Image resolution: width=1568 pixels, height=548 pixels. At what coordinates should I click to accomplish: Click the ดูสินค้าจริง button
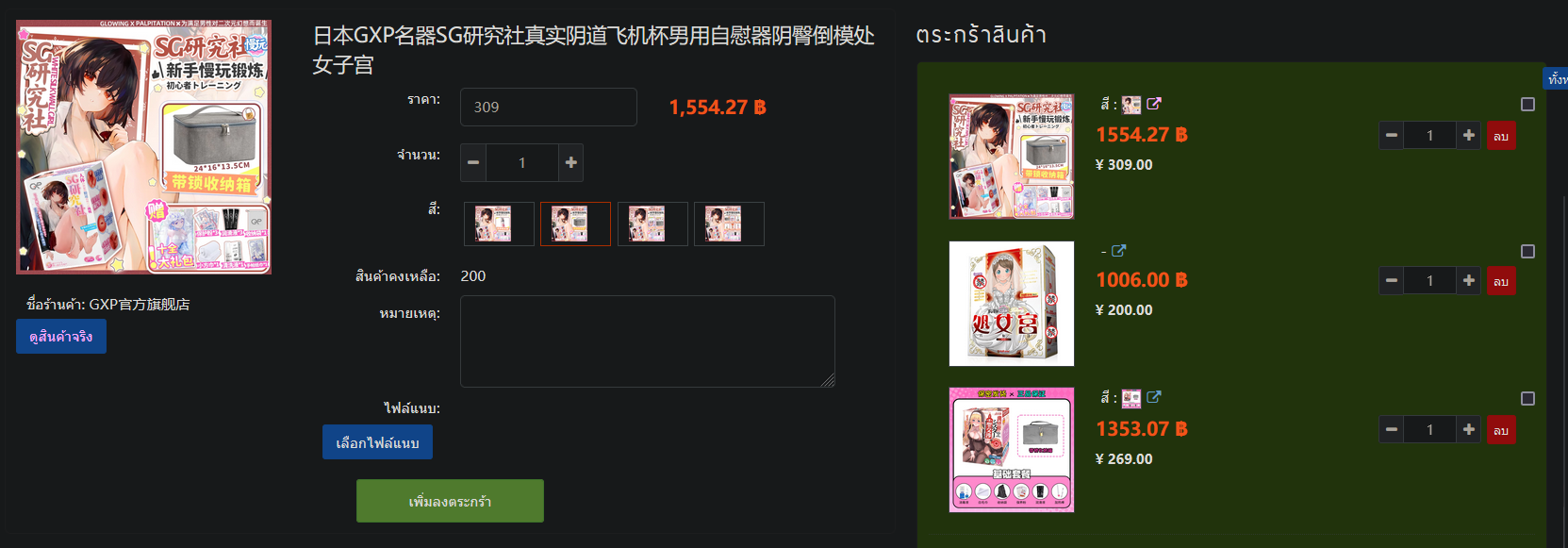pos(61,337)
